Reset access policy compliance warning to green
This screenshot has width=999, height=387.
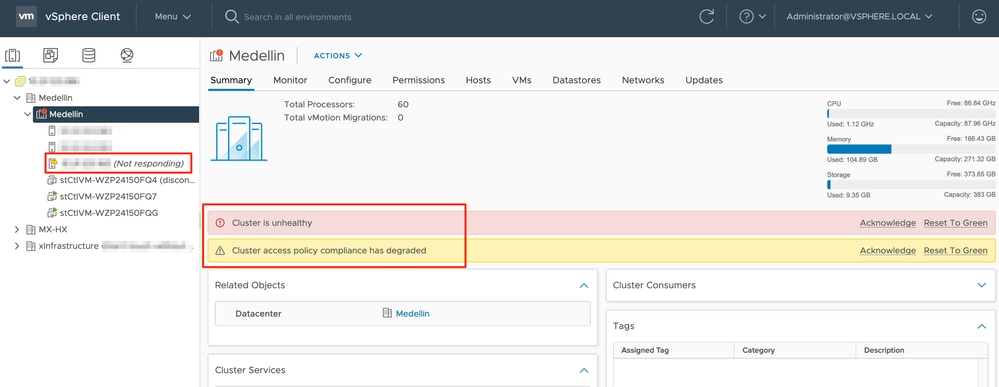click(x=956, y=251)
